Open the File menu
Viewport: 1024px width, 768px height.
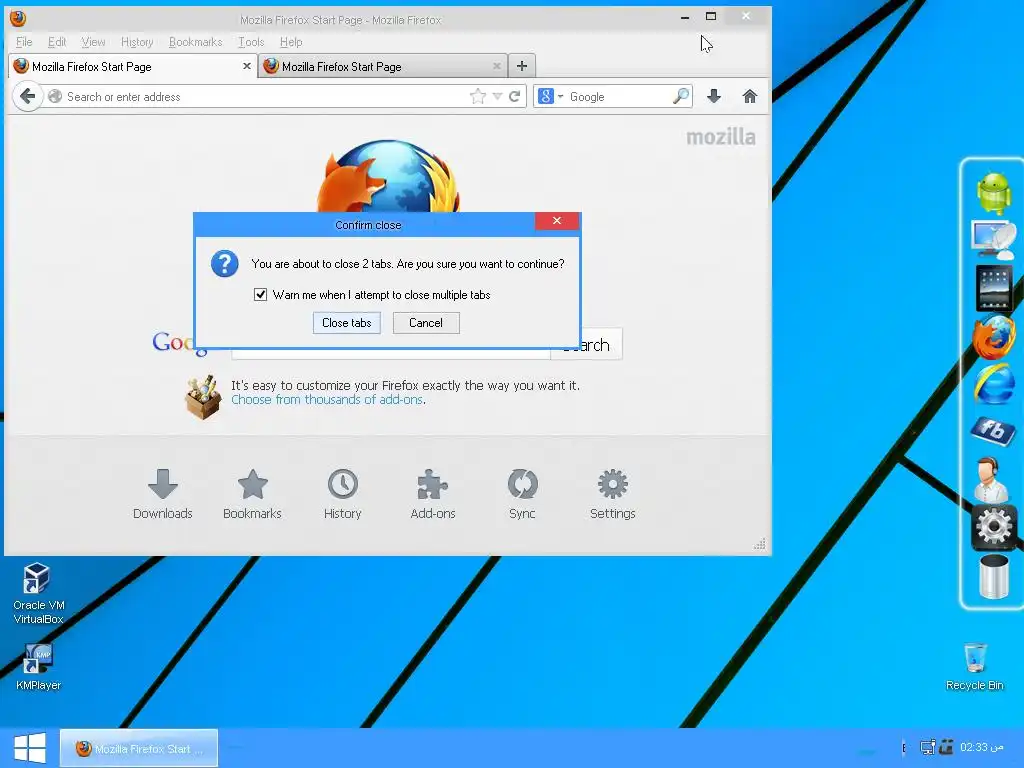[x=24, y=42]
